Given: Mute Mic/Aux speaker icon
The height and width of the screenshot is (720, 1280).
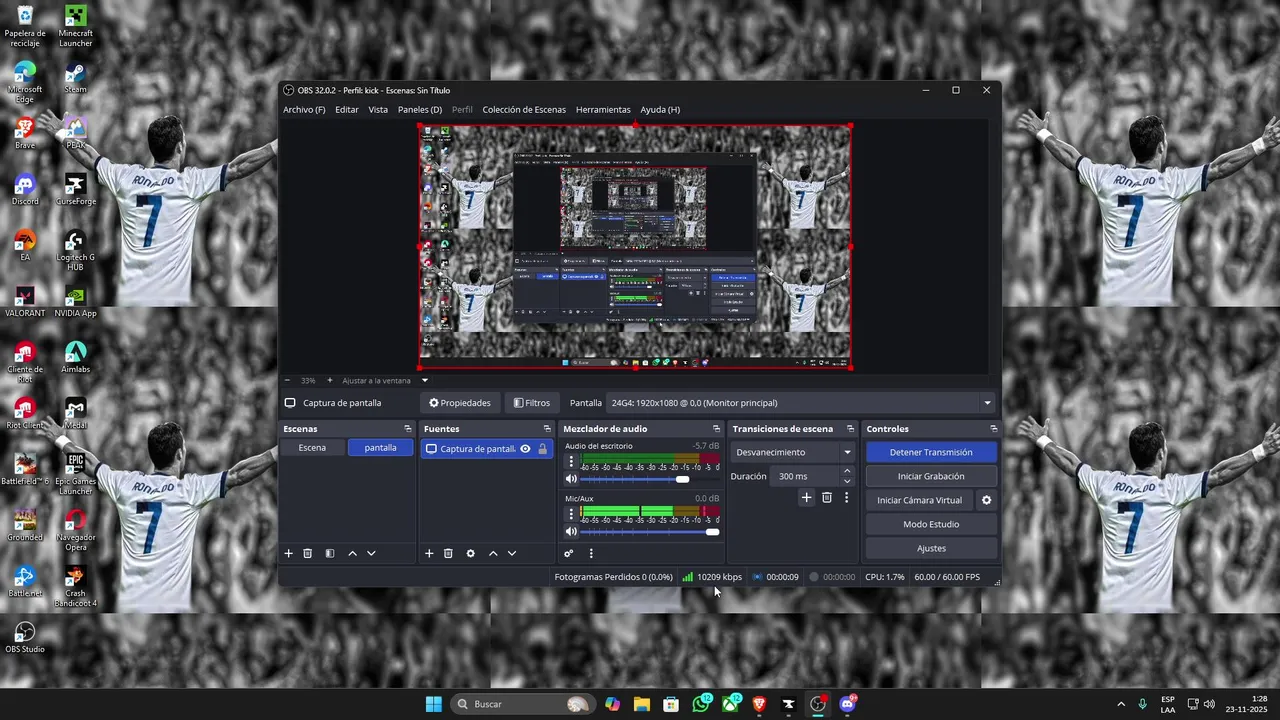Looking at the screenshot, I should pyautogui.click(x=571, y=531).
